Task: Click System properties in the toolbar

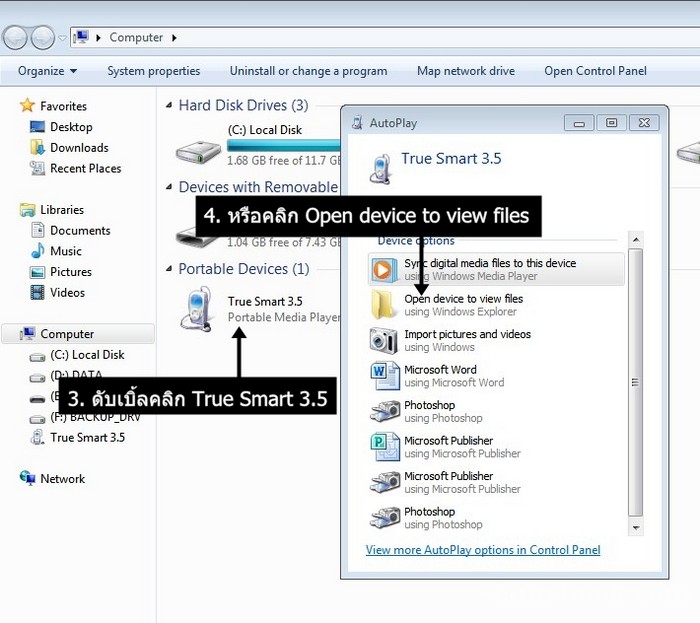Action: point(154,71)
